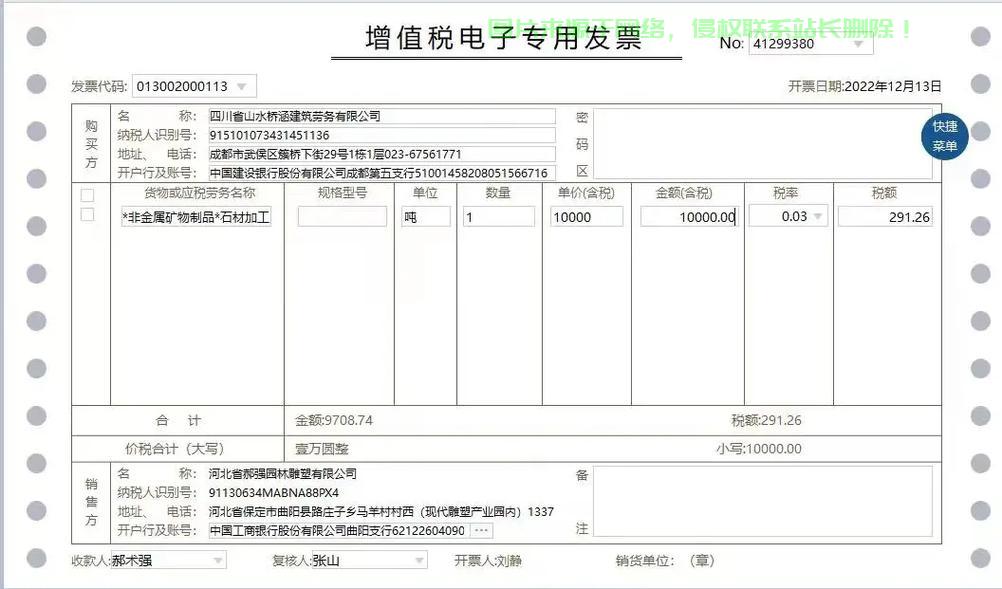The height and width of the screenshot is (589, 1002).
Task: Click the empty 规格型号 field
Action: point(342,217)
